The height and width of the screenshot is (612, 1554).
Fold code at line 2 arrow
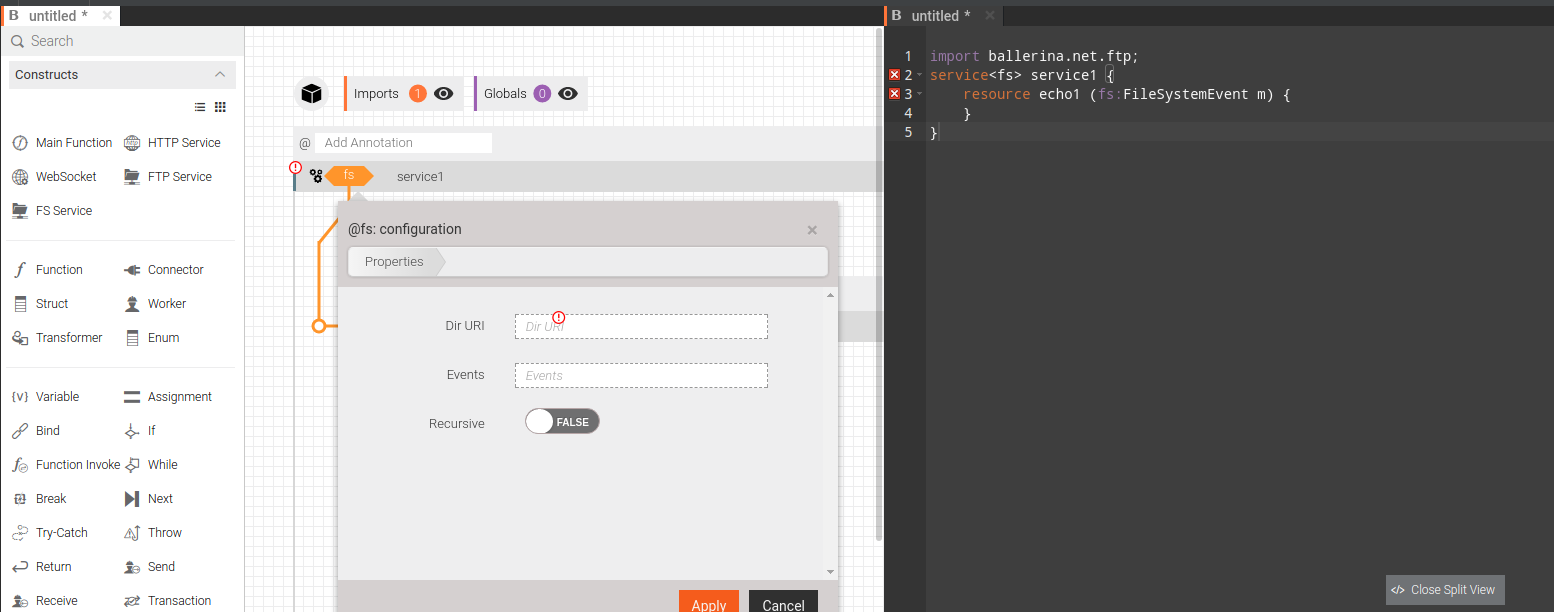click(x=919, y=76)
